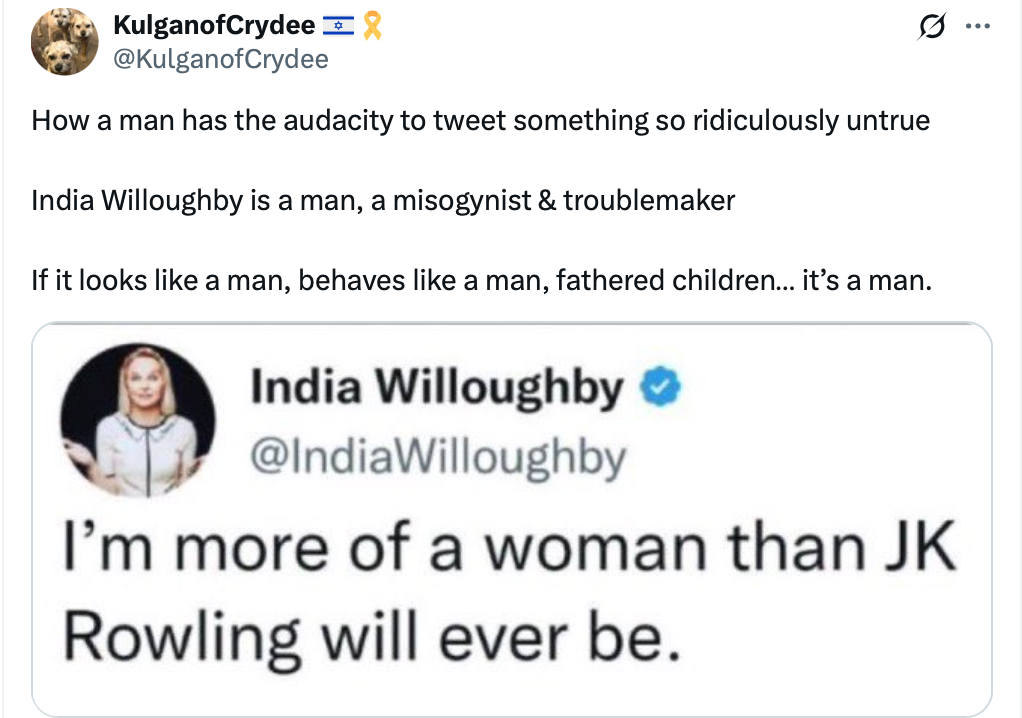Open the Grok slashed-circle icon
Screen dimensions: 1022x718
pos(930,30)
